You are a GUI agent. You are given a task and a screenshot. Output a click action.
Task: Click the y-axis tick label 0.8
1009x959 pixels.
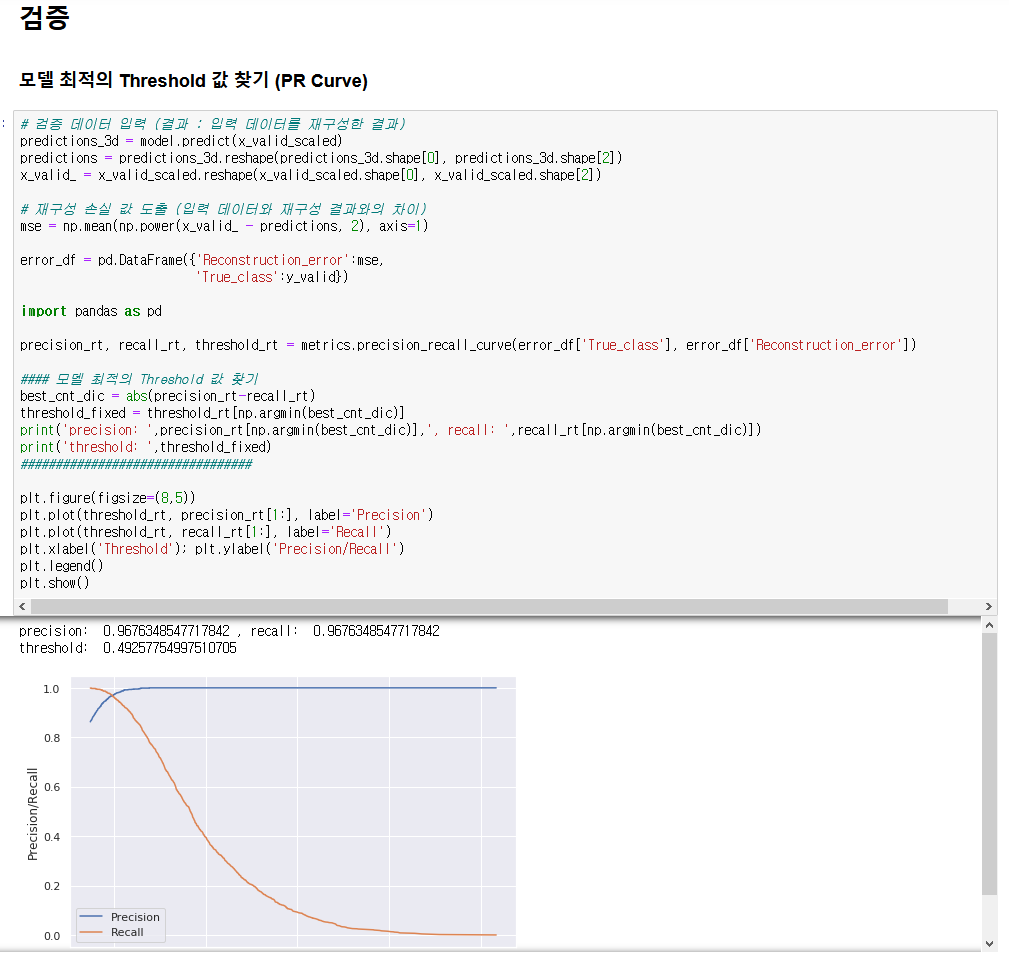coord(51,738)
